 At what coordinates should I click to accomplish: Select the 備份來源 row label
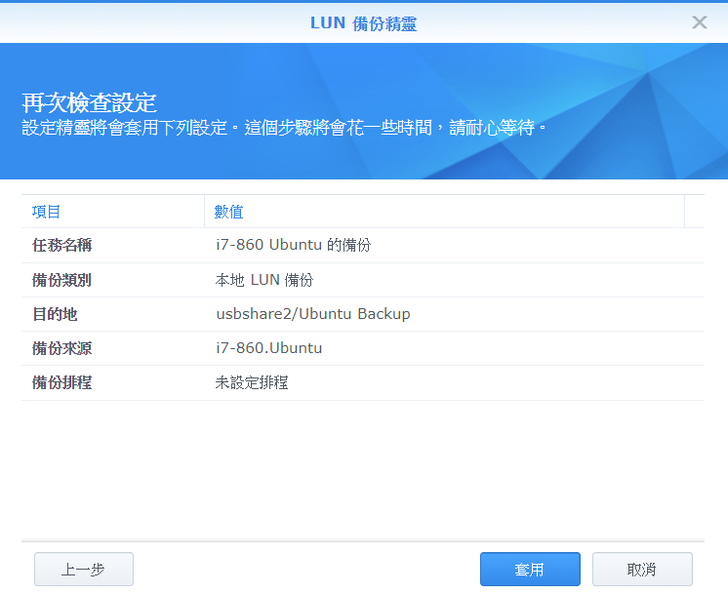(62, 348)
